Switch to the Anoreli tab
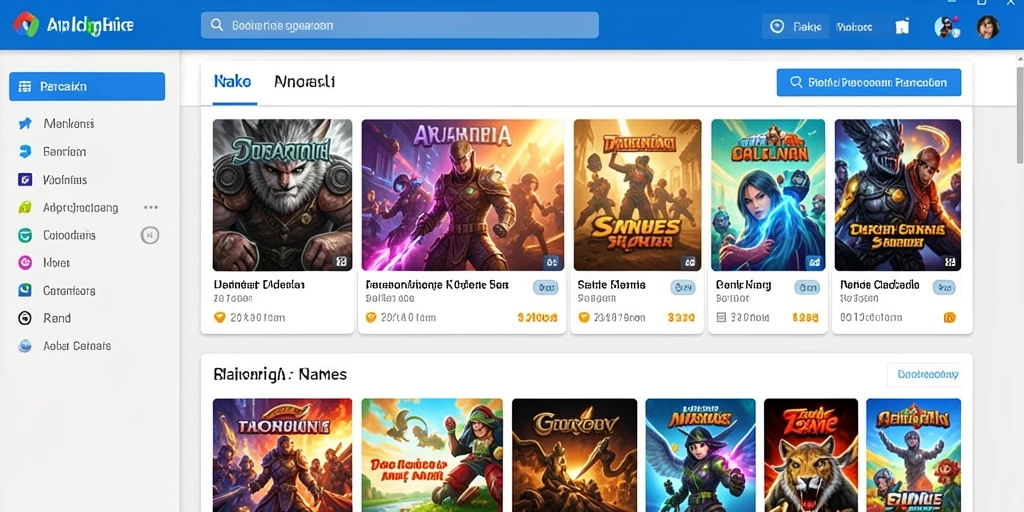The image size is (1024, 512). click(304, 82)
